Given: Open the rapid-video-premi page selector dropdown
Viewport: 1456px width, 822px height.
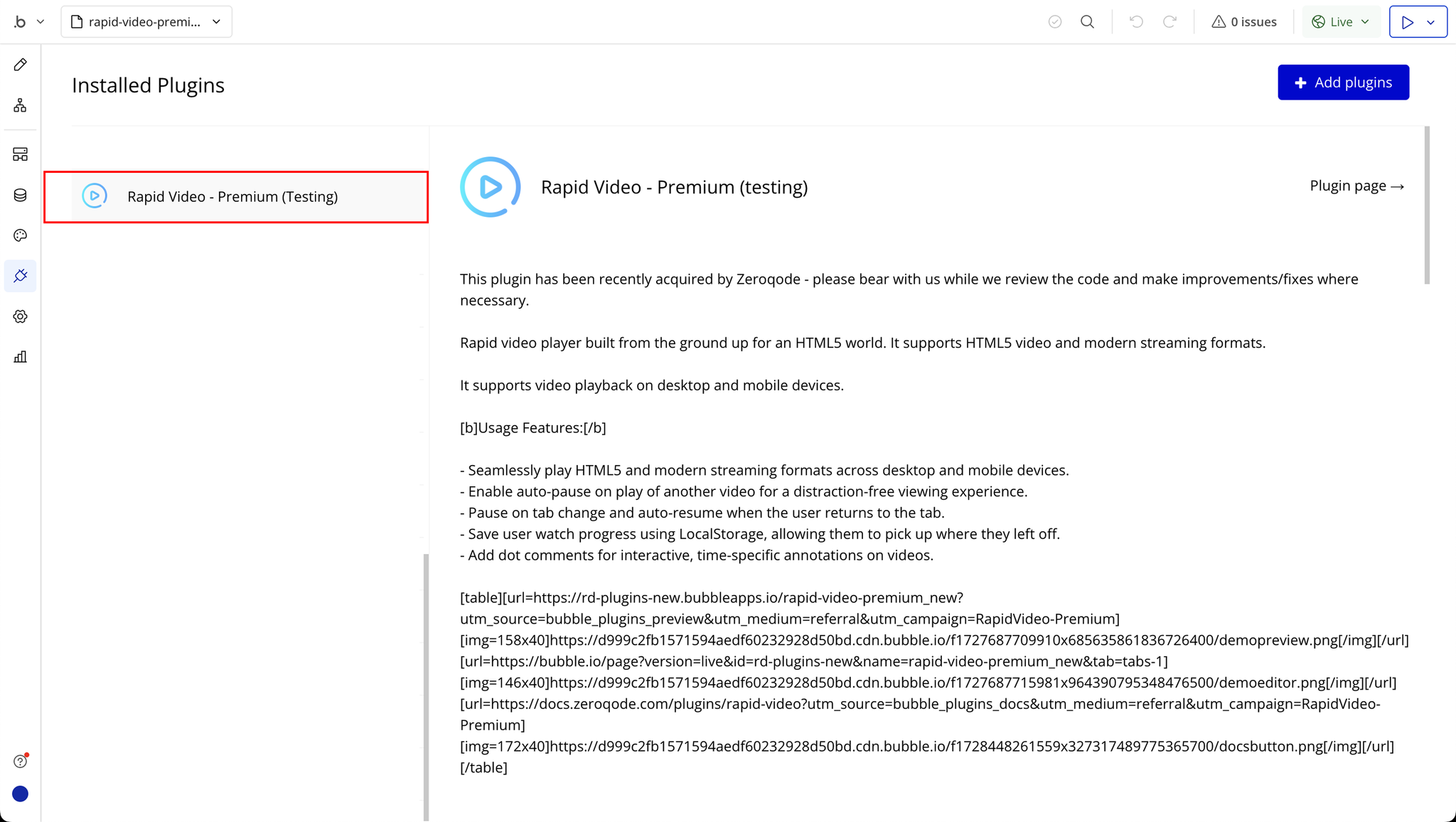Looking at the screenshot, I should tap(146, 22).
